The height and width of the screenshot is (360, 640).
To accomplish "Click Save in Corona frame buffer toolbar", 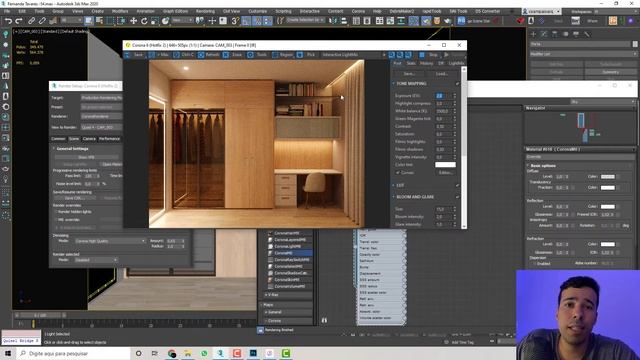I will tap(135, 55).
